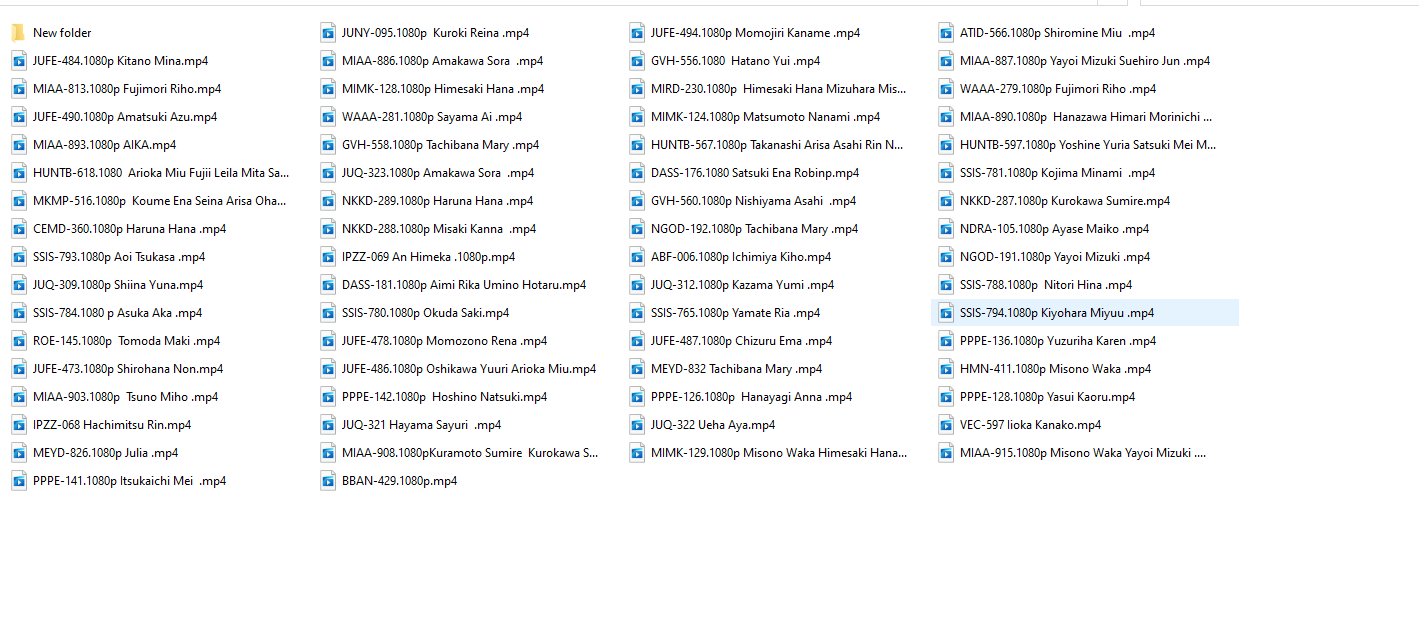1419x633 pixels.
Task: Select the NDRA-105.1080p file name
Action: click(1054, 229)
